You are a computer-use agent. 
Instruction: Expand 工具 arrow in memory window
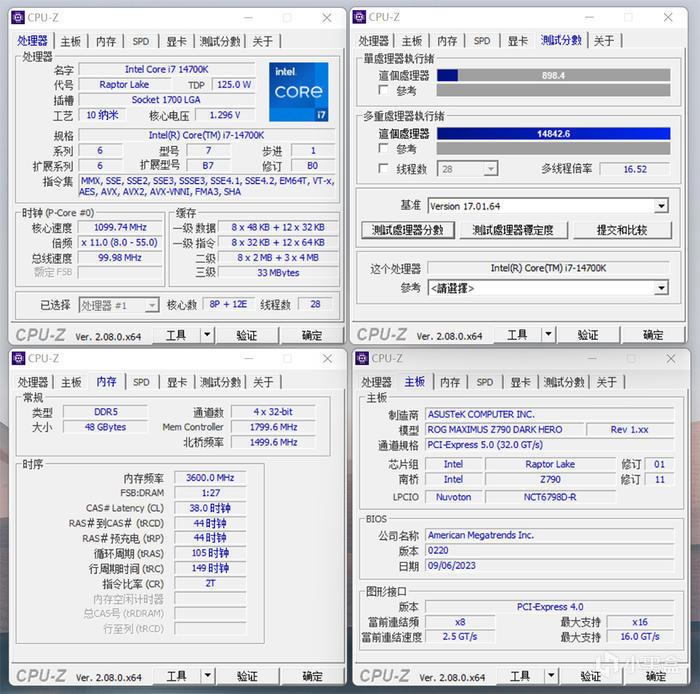(x=208, y=676)
